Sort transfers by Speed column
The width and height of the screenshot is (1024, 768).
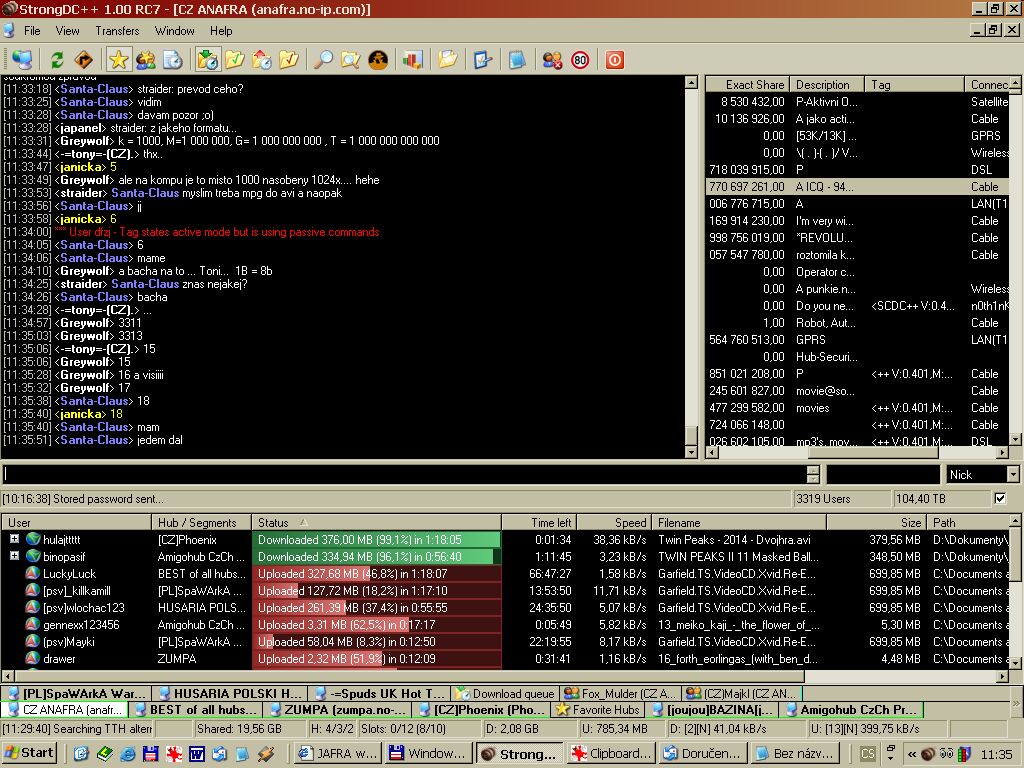(x=614, y=522)
